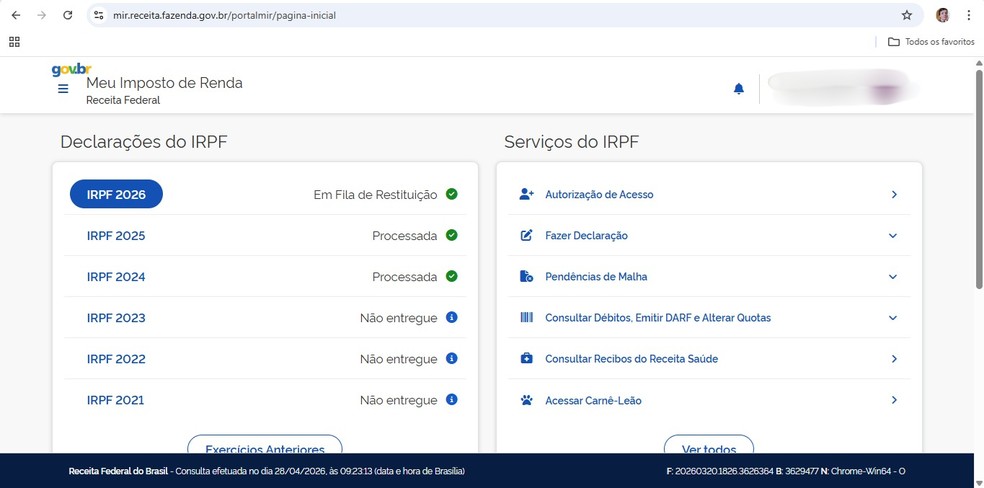This screenshot has height=488, width=984.
Task: Open the Todos os favoritos bookmarks folder
Action: coord(930,42)
